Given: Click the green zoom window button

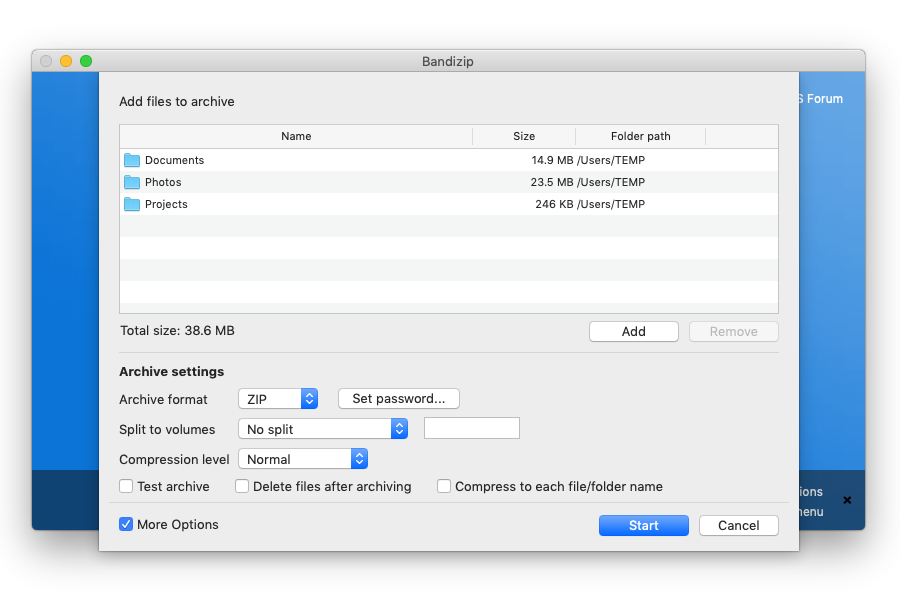Looking at the screenshot, I should (x=86, y=61).
